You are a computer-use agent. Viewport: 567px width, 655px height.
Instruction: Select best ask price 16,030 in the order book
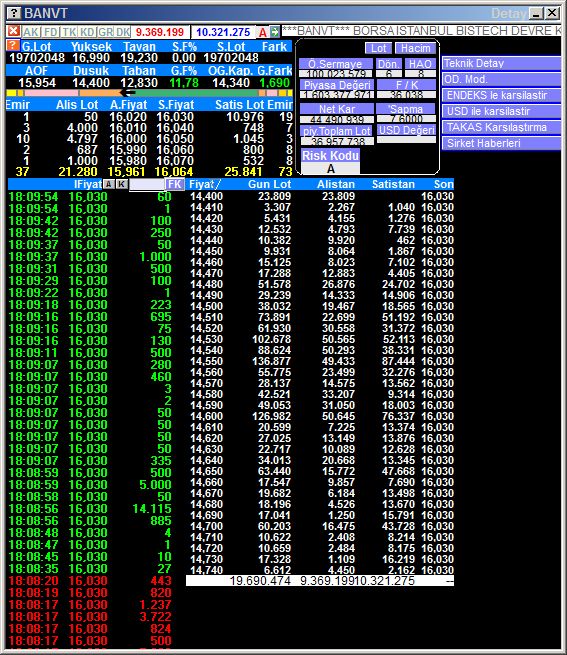175,117
